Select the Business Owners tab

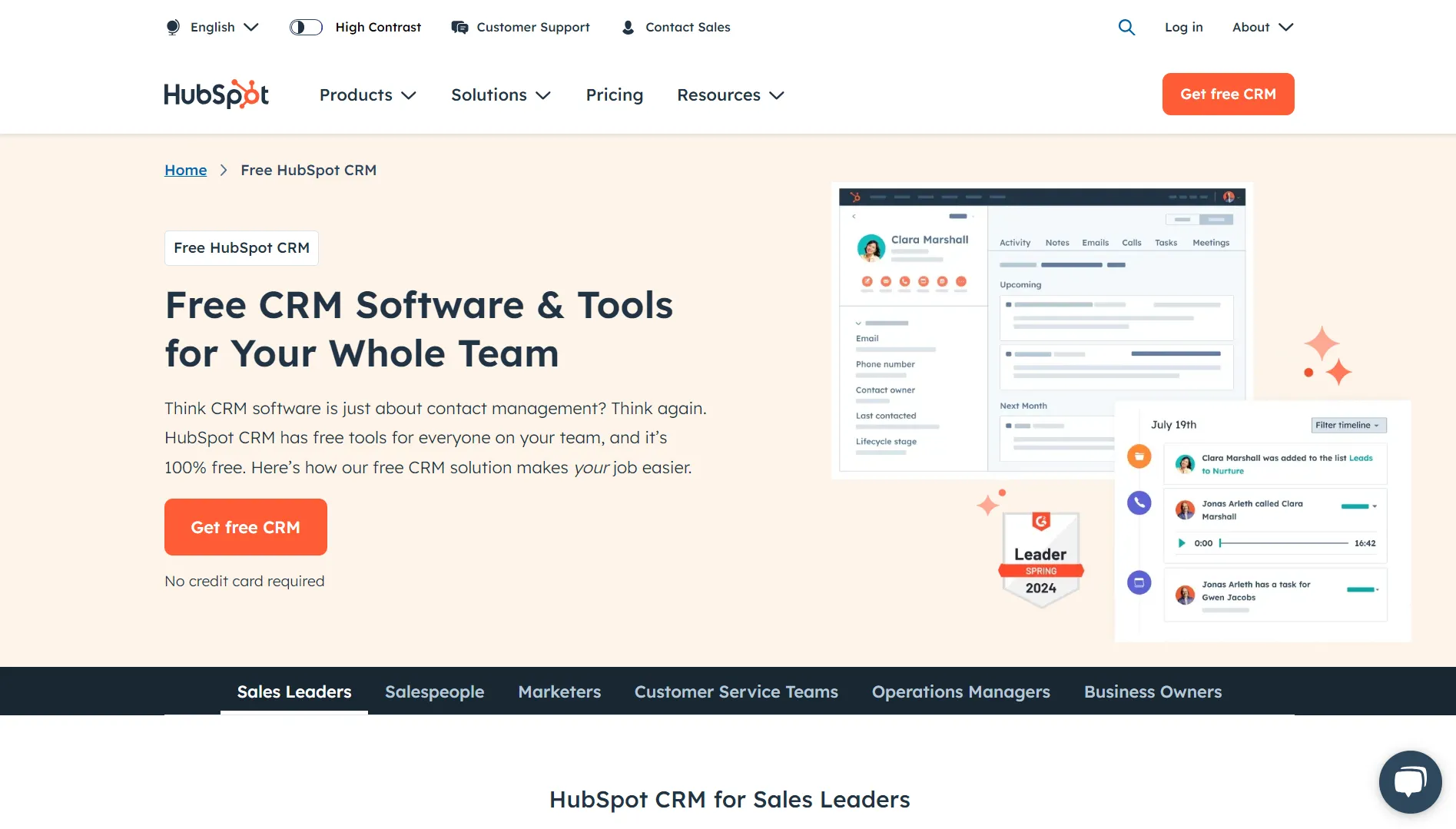(x=1153, y=691)
